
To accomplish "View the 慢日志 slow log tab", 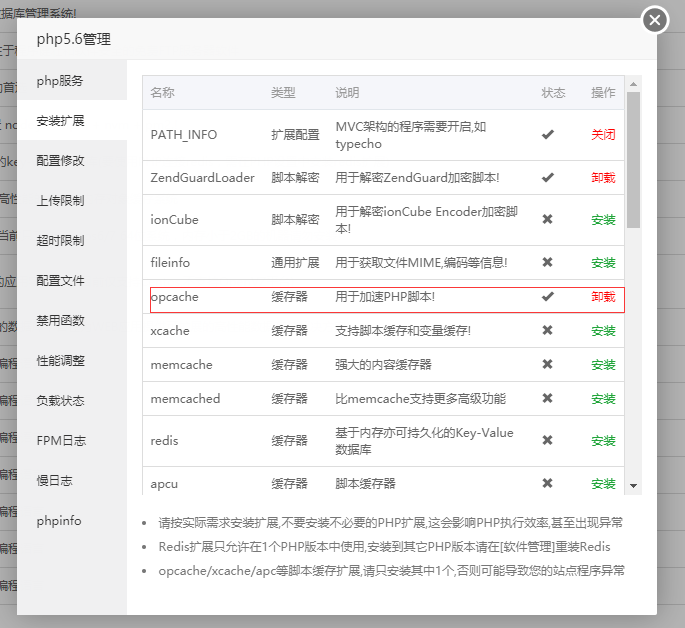I will click(x=54, y=480).
